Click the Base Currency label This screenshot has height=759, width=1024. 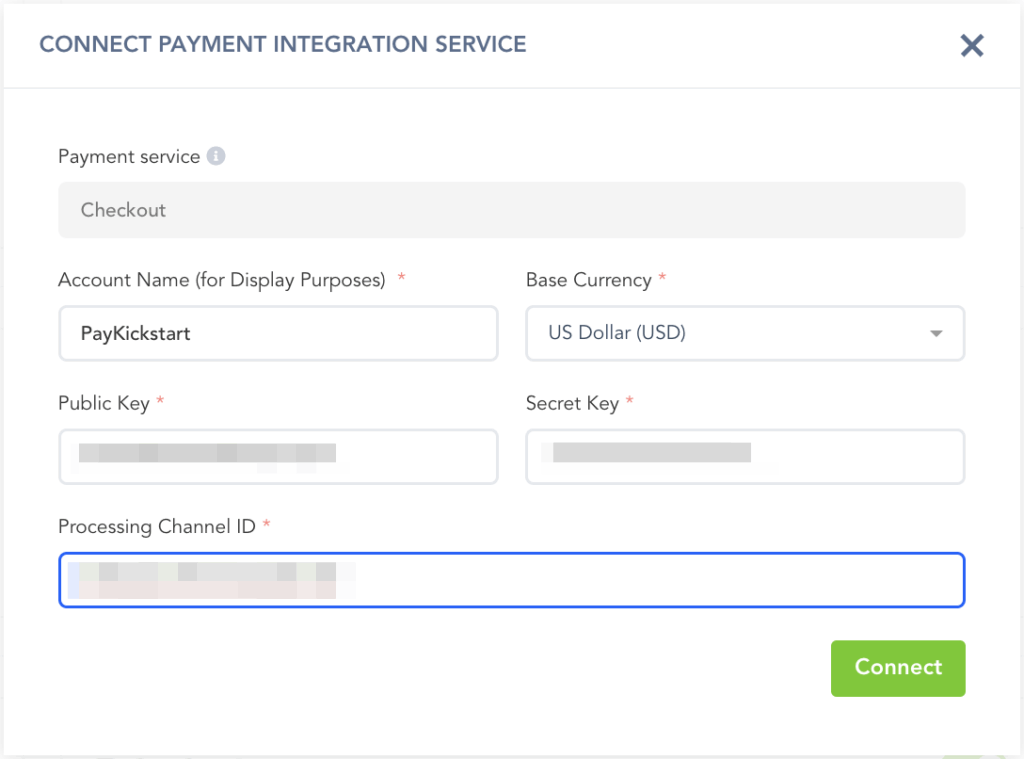589,280
